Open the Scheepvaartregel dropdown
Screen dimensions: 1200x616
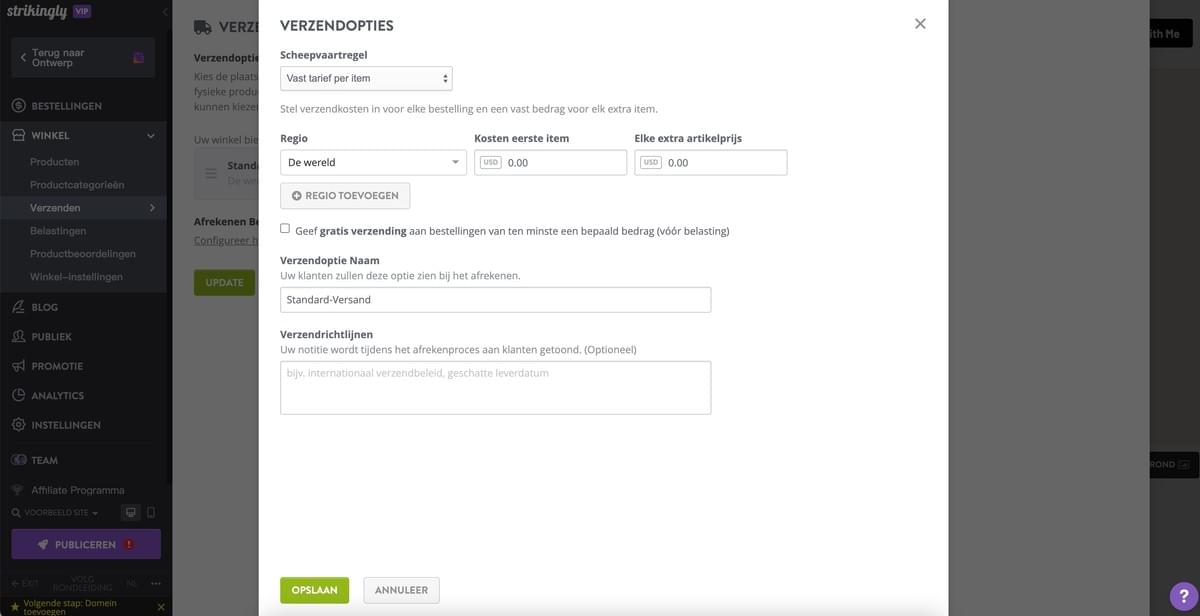tap(365, 78)
